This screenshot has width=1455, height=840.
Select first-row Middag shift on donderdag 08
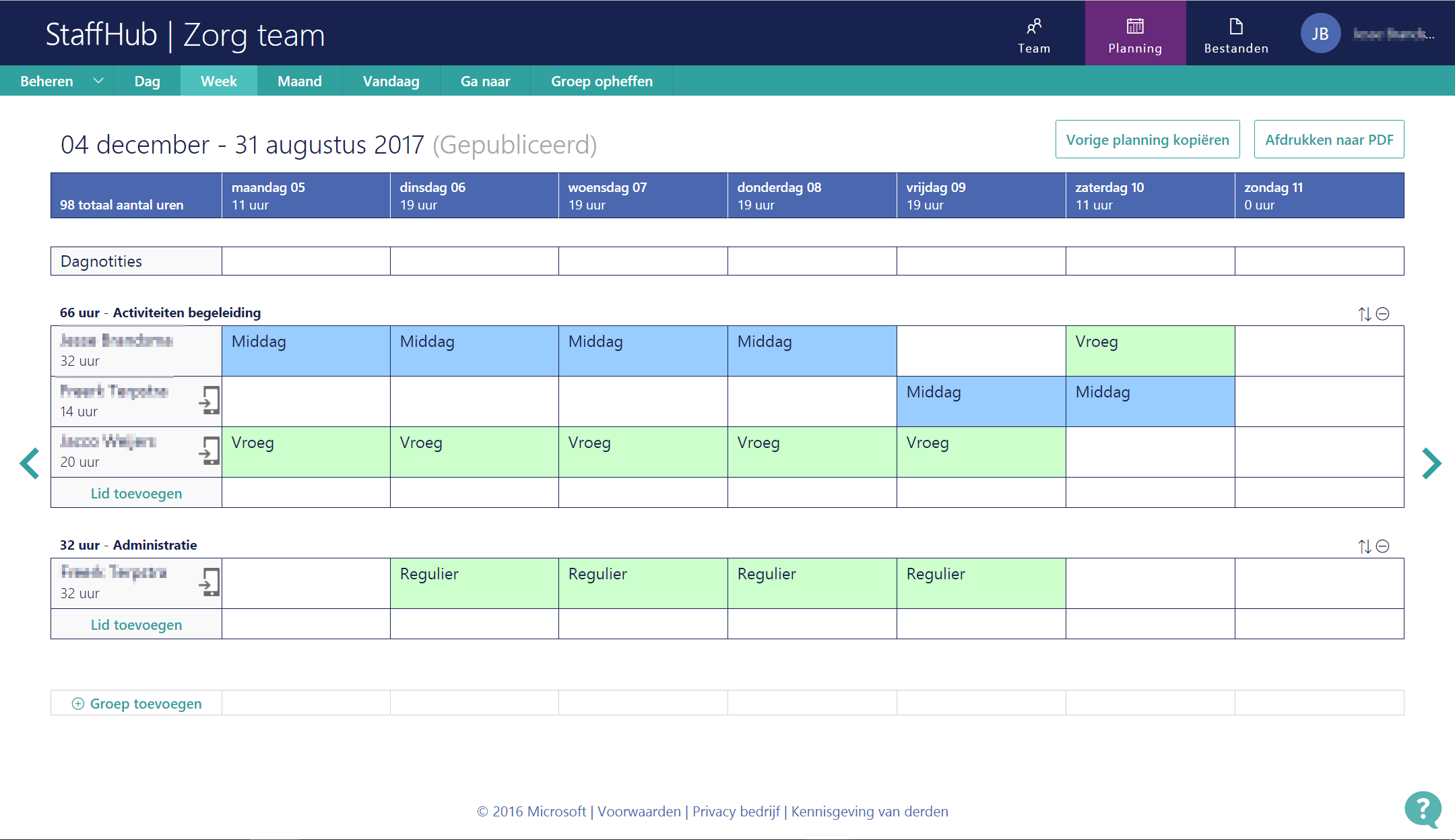click(x=812, y=351)
